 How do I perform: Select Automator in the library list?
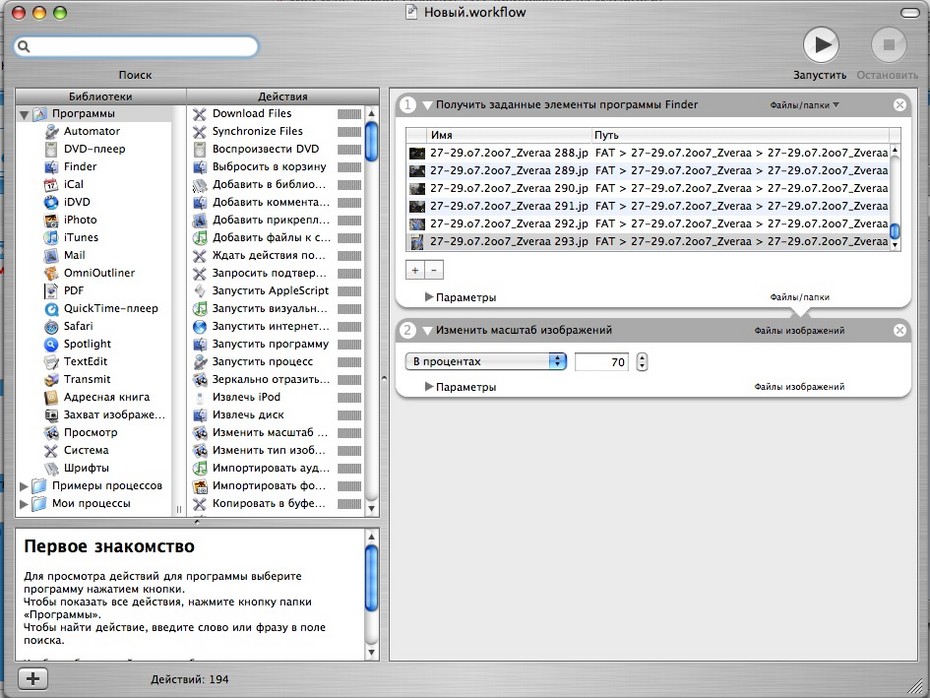coord(91,131)
